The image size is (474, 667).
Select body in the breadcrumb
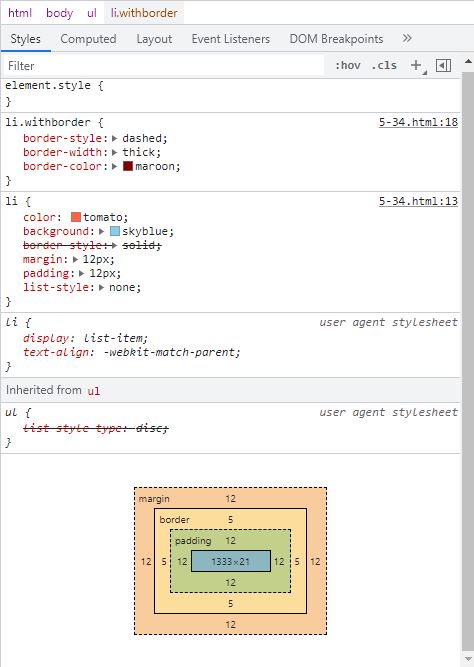pos(60,13)
